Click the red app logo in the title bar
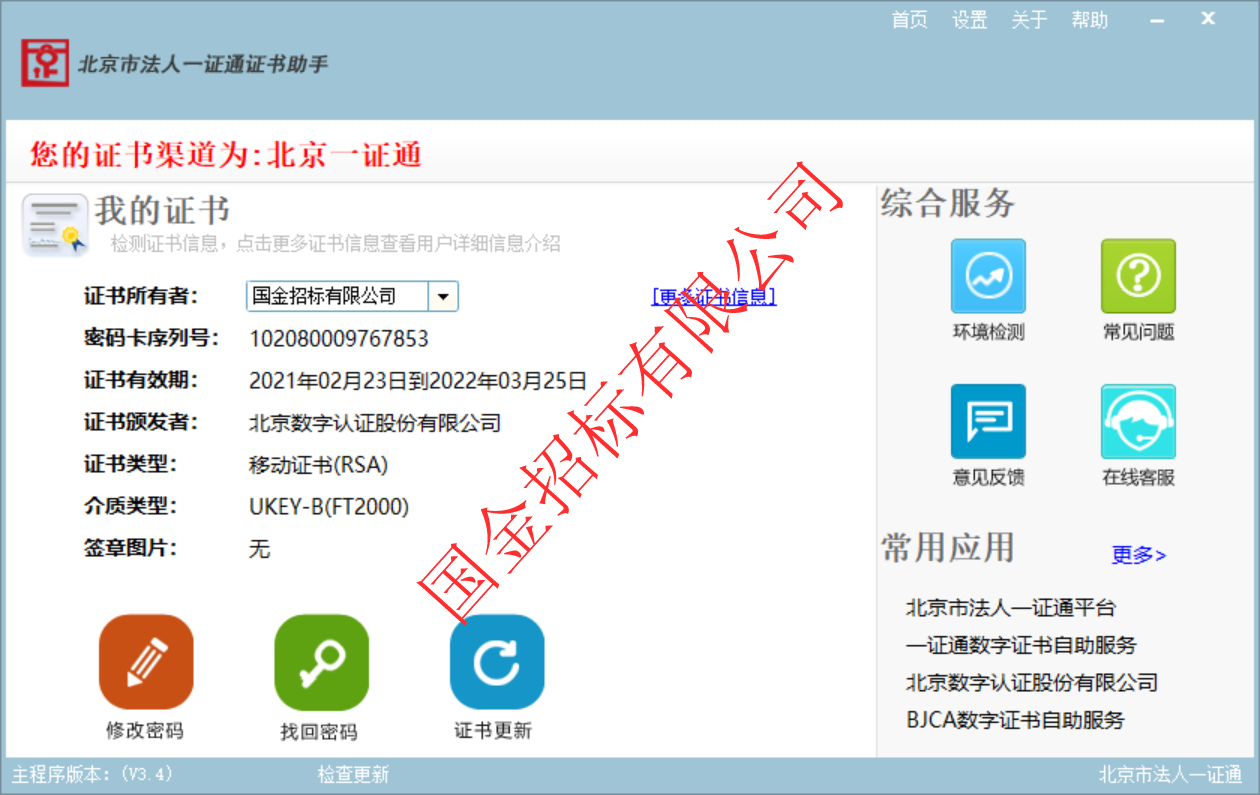1260x795 pixels. pyautogui.click(x=45, y=63)
